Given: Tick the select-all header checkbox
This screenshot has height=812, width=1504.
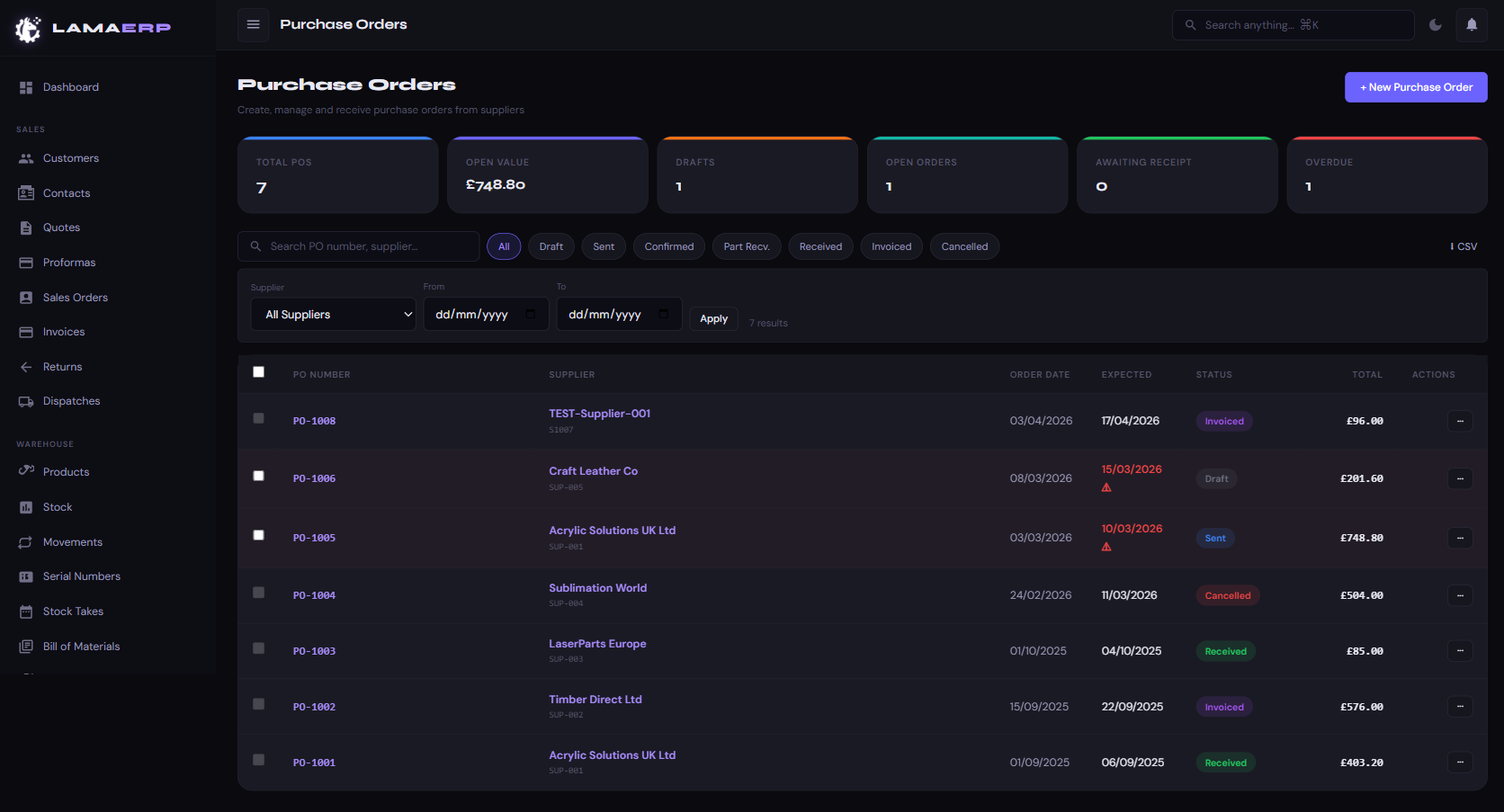Looking at the screenshot, I should point(259,372).
